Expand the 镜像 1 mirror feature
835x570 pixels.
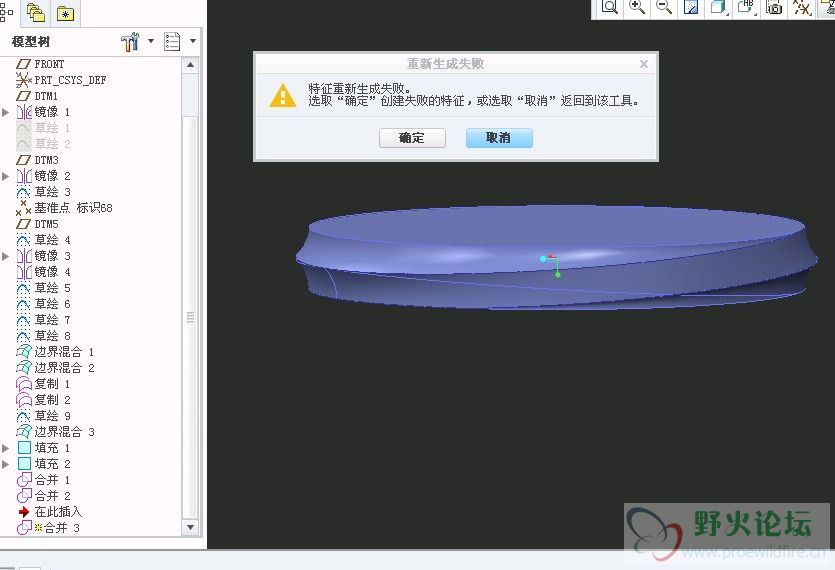pyautogui.click(x=6, y=112)
